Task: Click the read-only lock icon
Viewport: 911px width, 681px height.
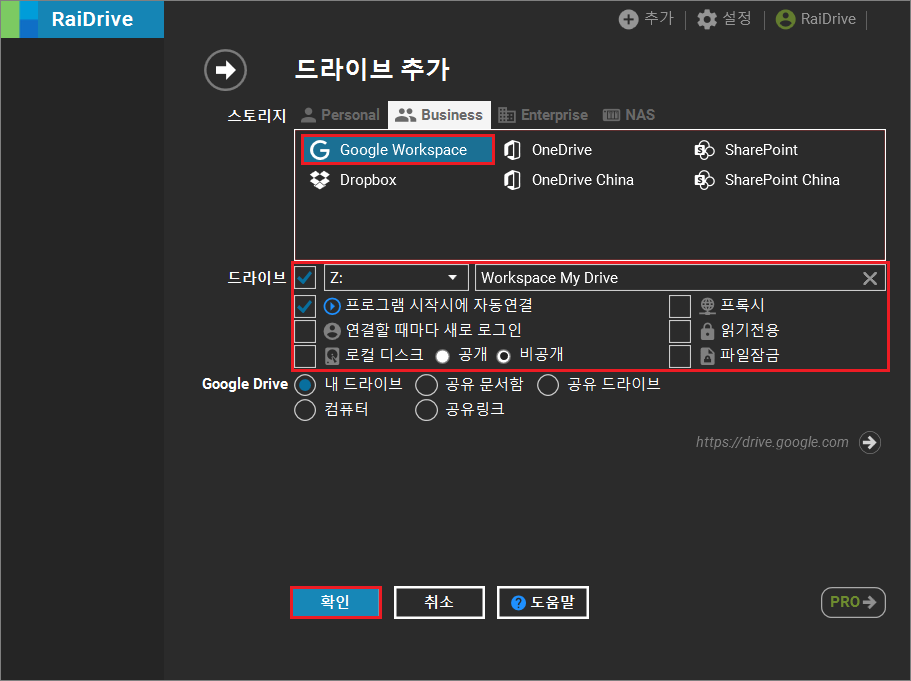Action: [707, 331]
